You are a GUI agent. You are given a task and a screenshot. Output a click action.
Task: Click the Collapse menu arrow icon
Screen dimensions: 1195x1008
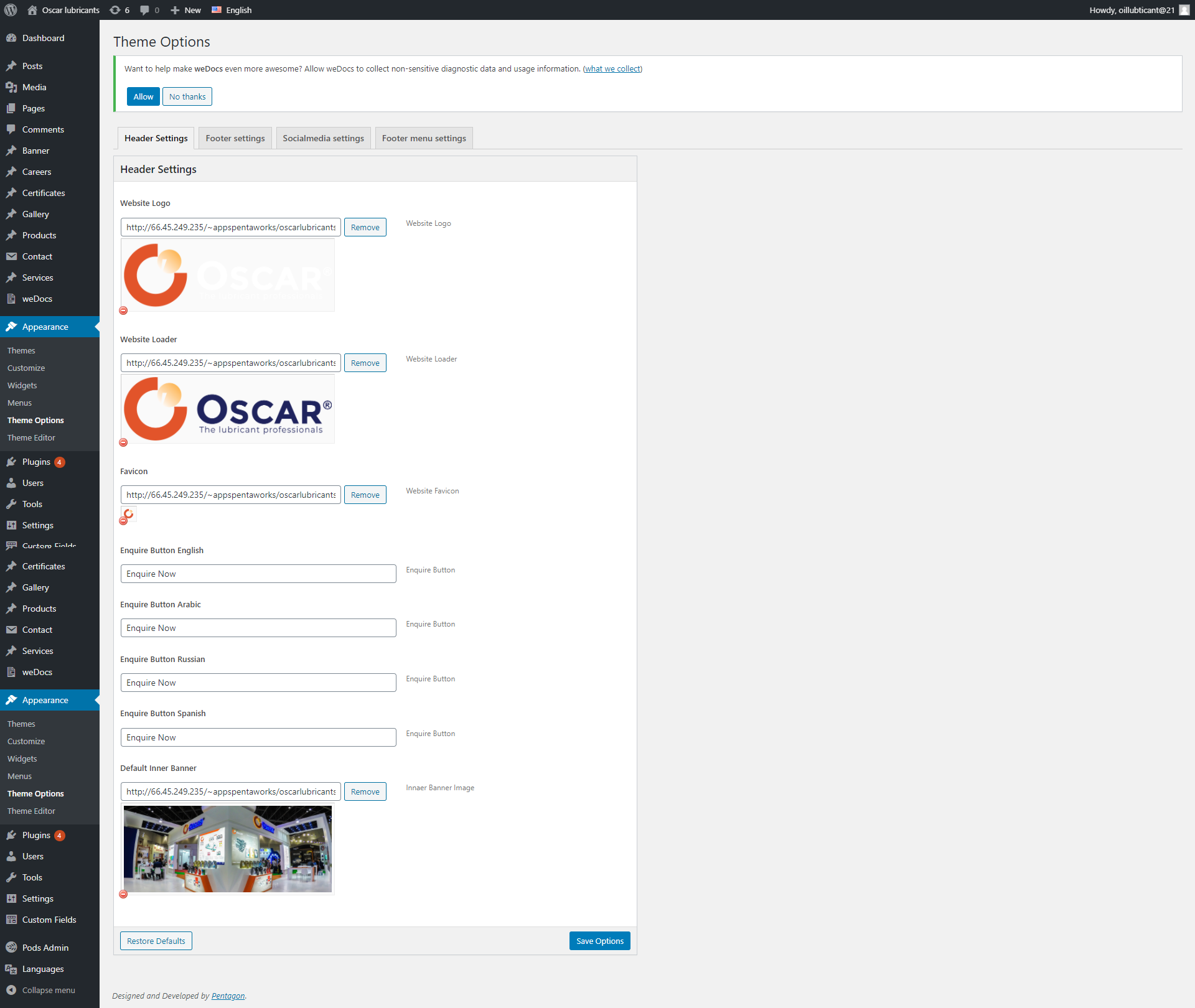[x=11, y=990]
